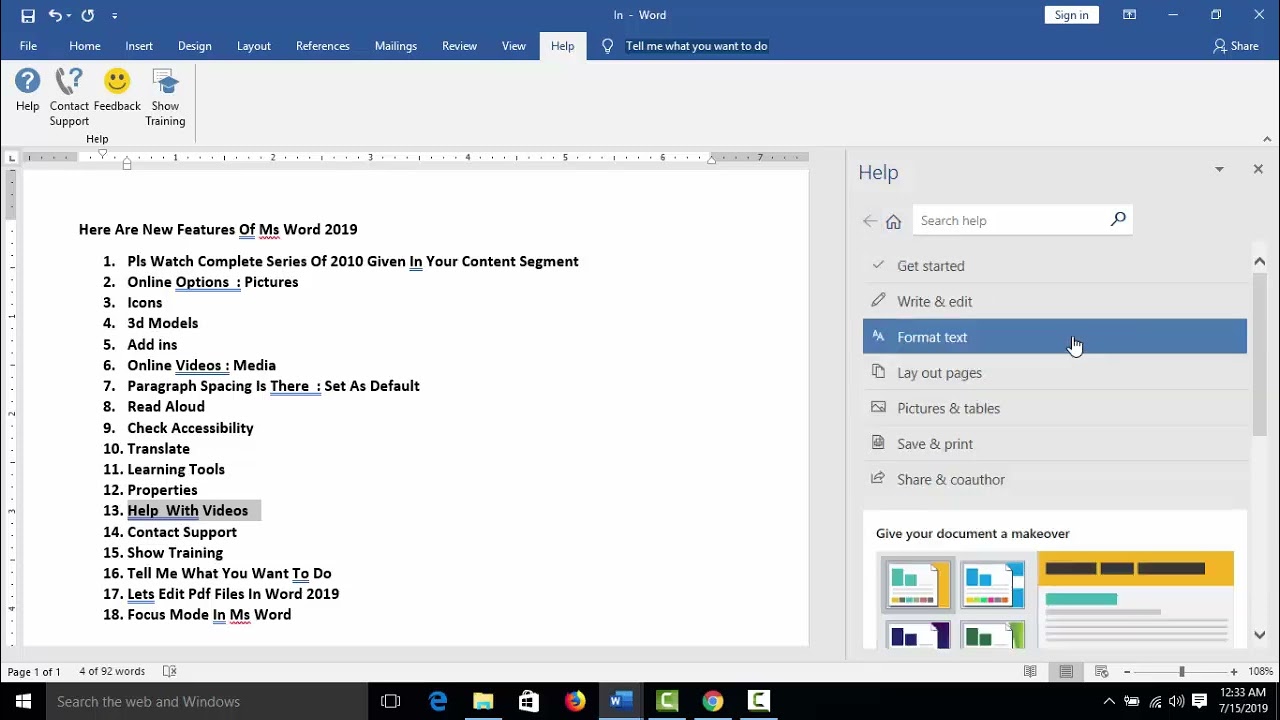Screen dimensions: 1280x720
Task: Open the View tab
Action: [514, 46]
